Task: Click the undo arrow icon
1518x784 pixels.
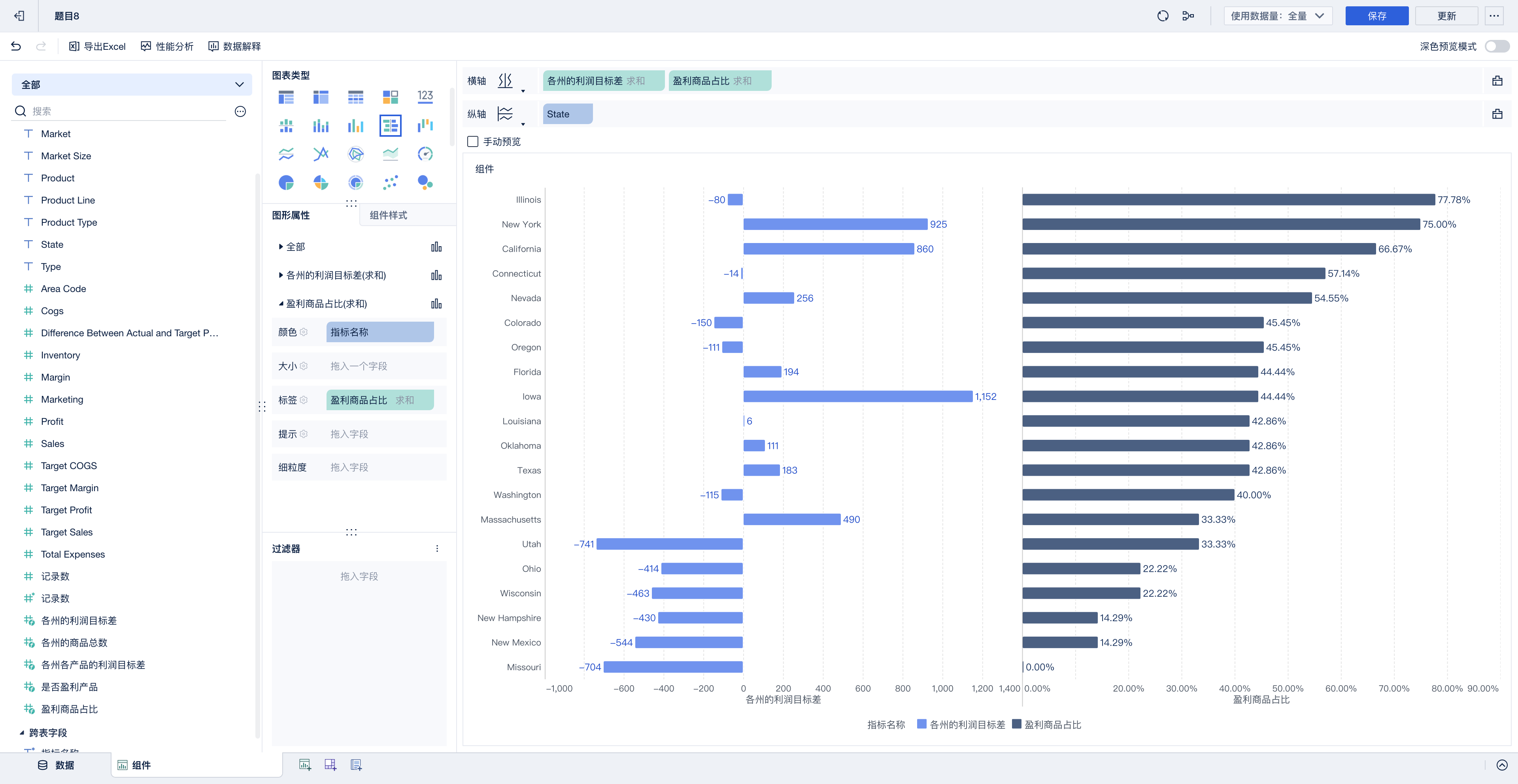Action: (x=16, y=46)
